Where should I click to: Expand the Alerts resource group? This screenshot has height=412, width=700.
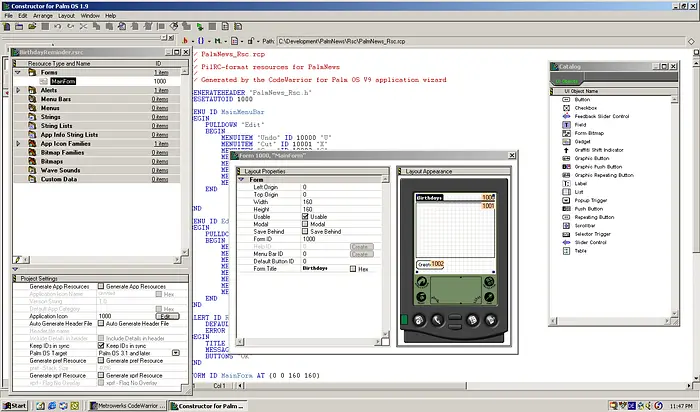pyautogui.click(x=18, y=90)
